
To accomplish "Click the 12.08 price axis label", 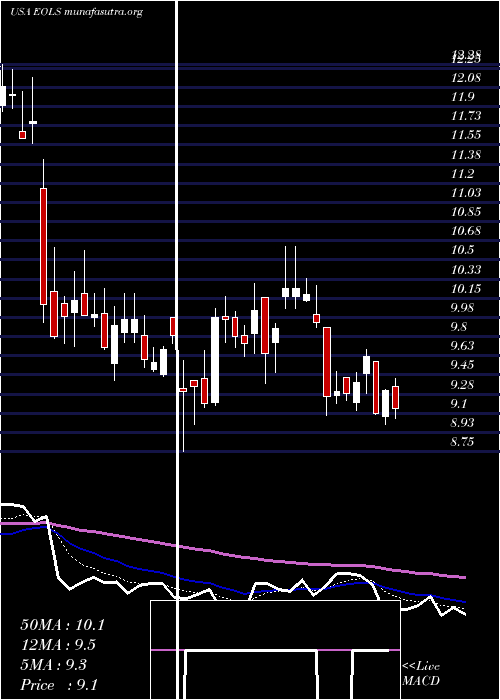I will (x=466, y=78).
